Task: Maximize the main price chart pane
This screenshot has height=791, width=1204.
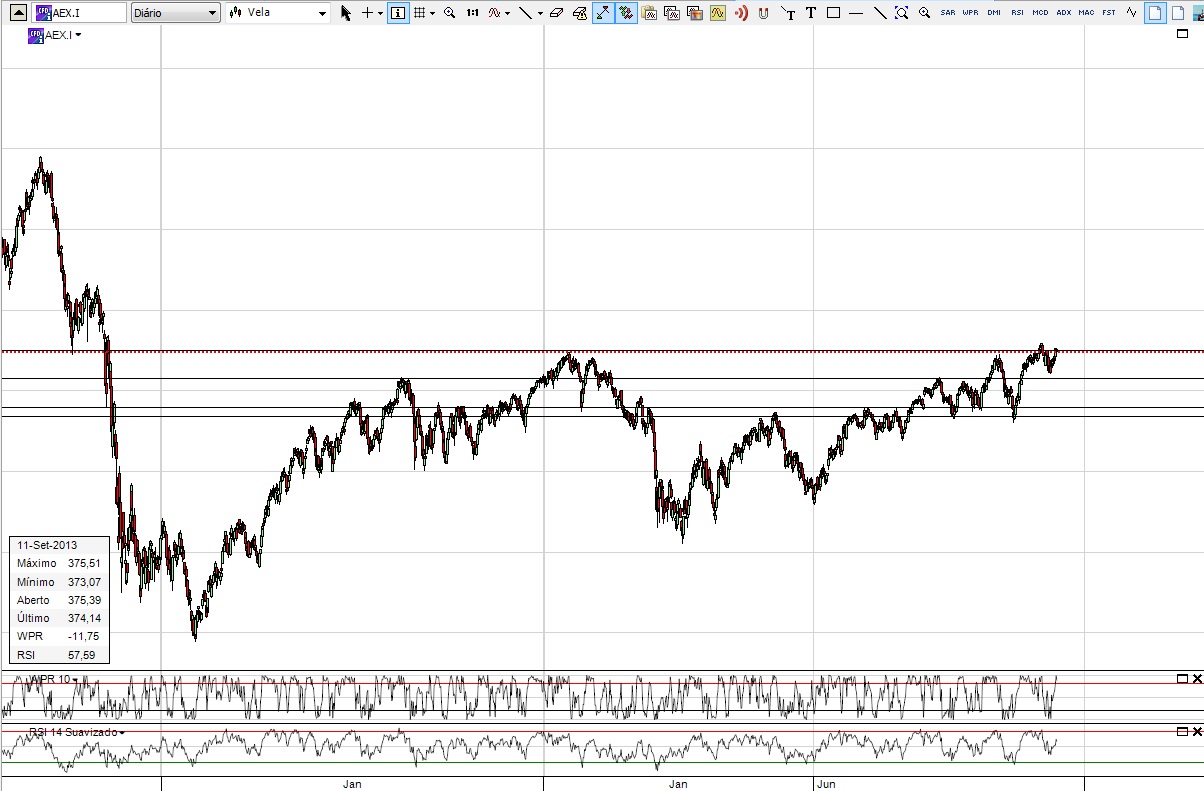Action: 1182,34
